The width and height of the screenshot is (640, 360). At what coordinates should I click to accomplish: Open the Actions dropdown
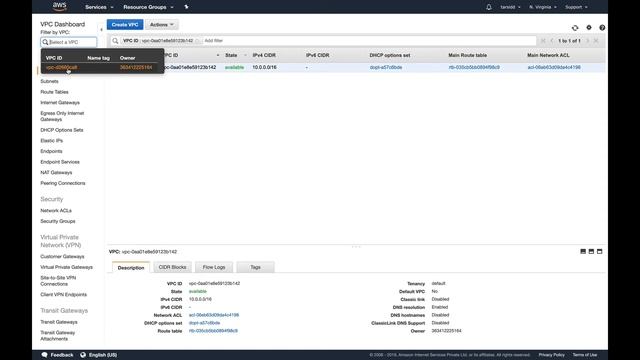162,24
